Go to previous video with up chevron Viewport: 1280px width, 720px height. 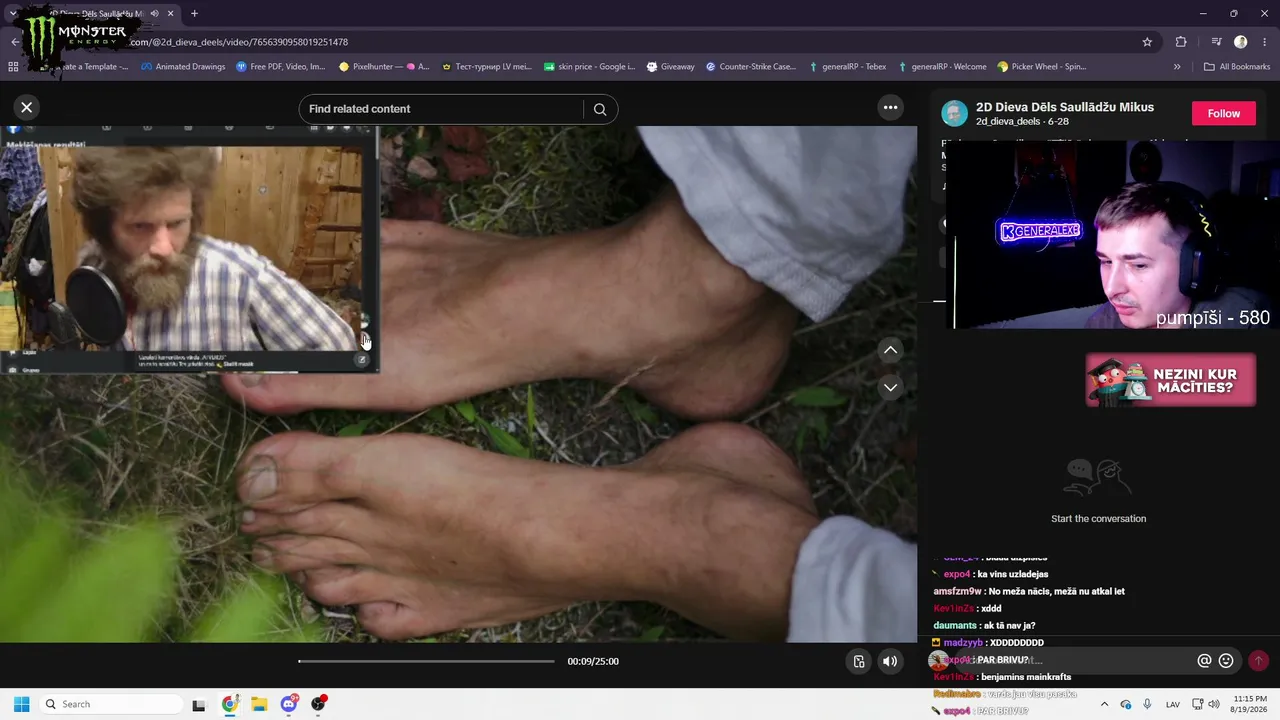point(890,350)
